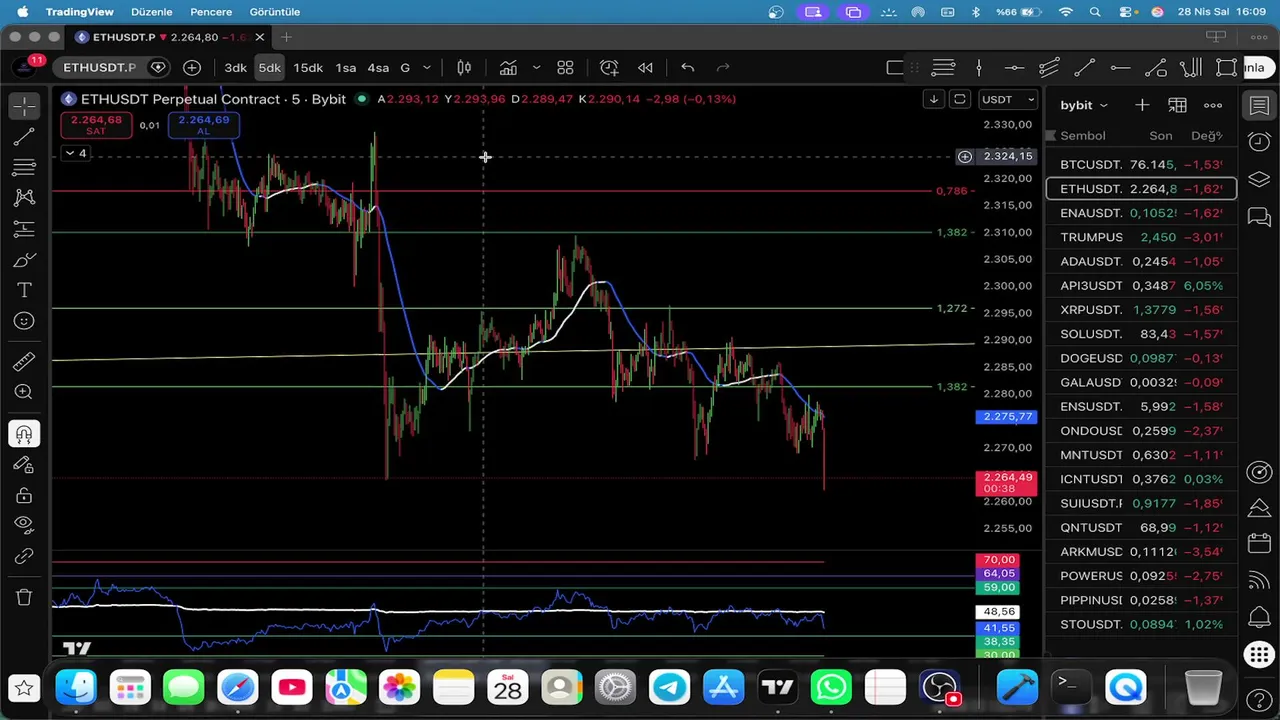Select BTCUSDT in the watchlist

(x=1141, y=164)
